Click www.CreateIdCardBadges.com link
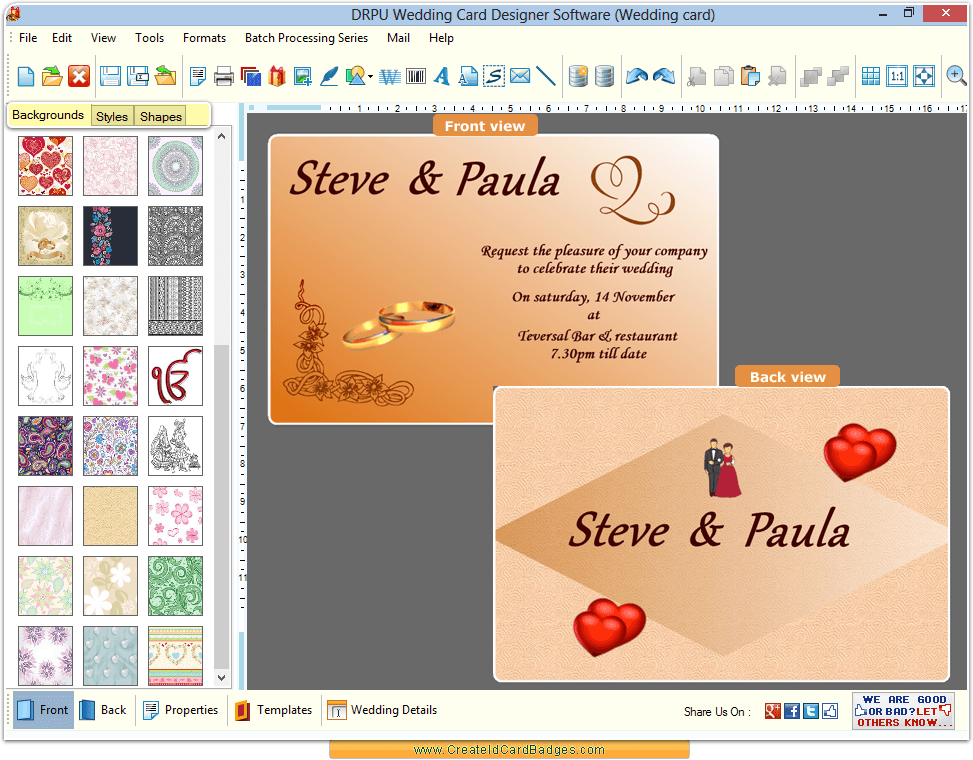 pyautogui.click(x=509, y=749)
